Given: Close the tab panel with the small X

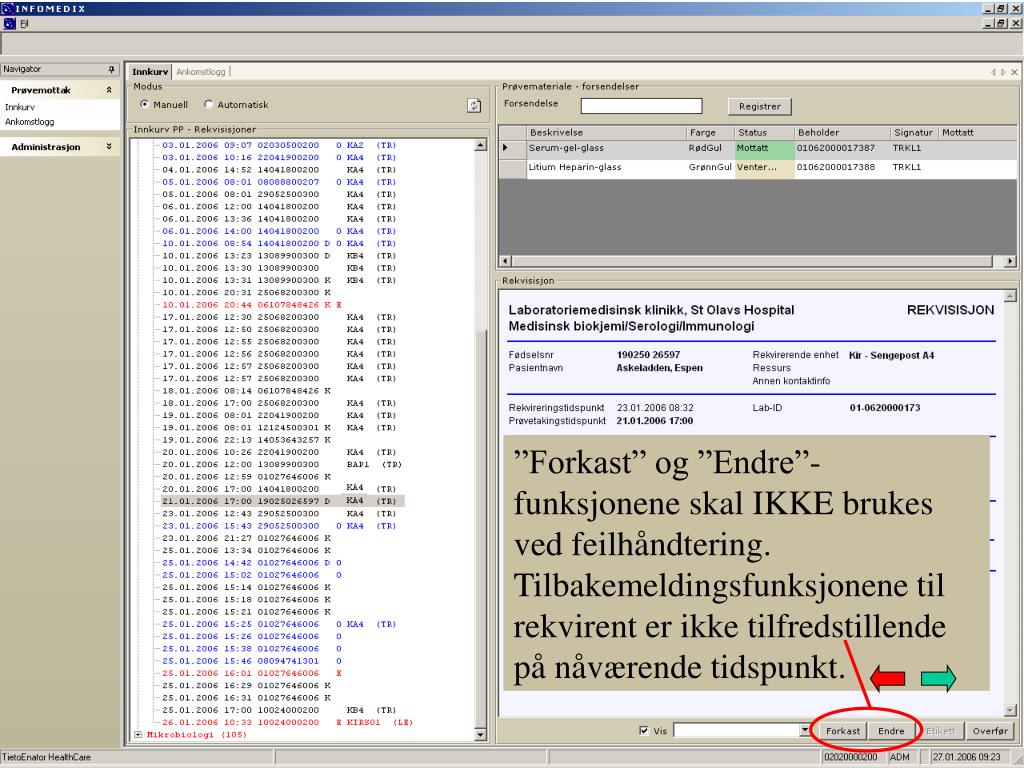Looking at the screenshot, I should pyautogui.click(x=1014, y=72).
